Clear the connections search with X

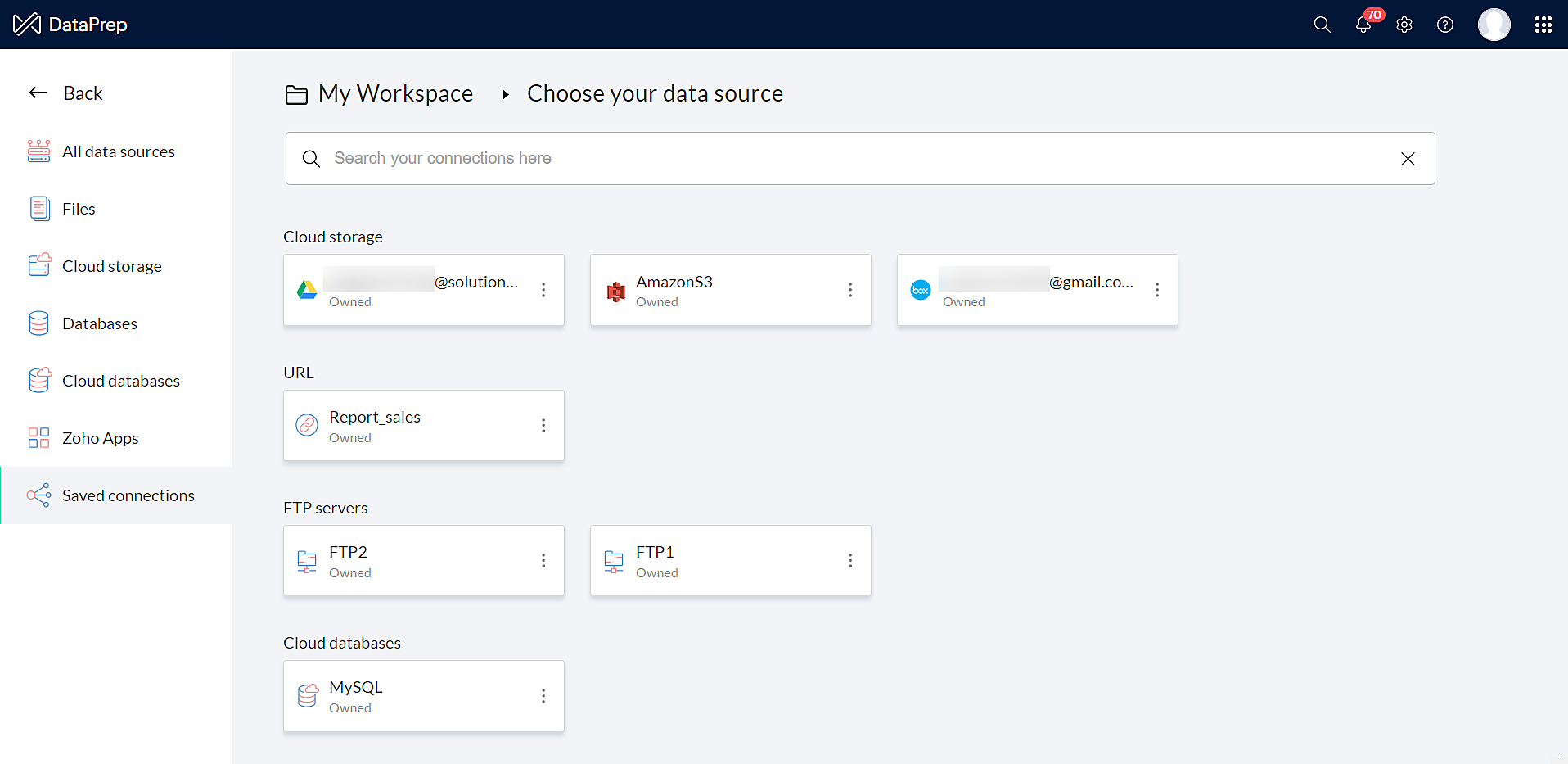(x=1408, y=159)
